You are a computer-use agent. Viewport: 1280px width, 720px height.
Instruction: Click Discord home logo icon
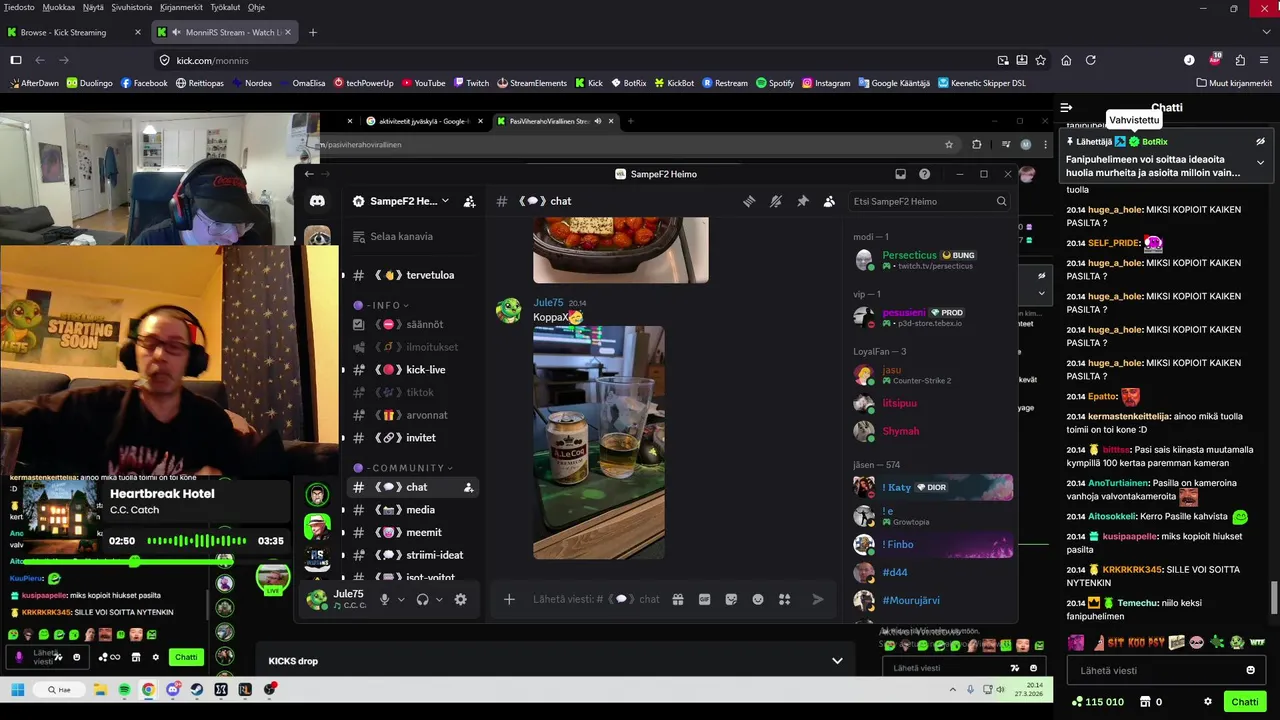pos(317,201)
